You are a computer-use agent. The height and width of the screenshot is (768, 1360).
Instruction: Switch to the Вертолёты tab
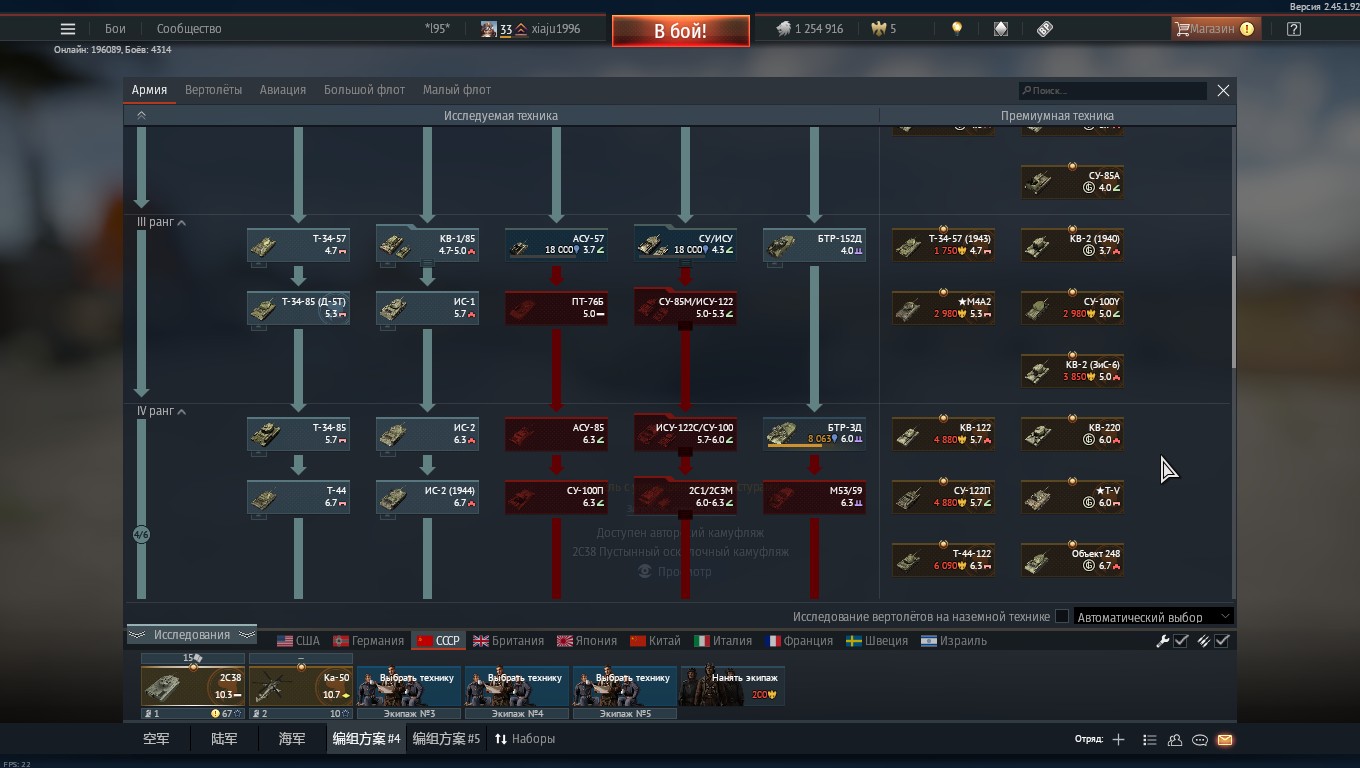(x=213, y=90)
